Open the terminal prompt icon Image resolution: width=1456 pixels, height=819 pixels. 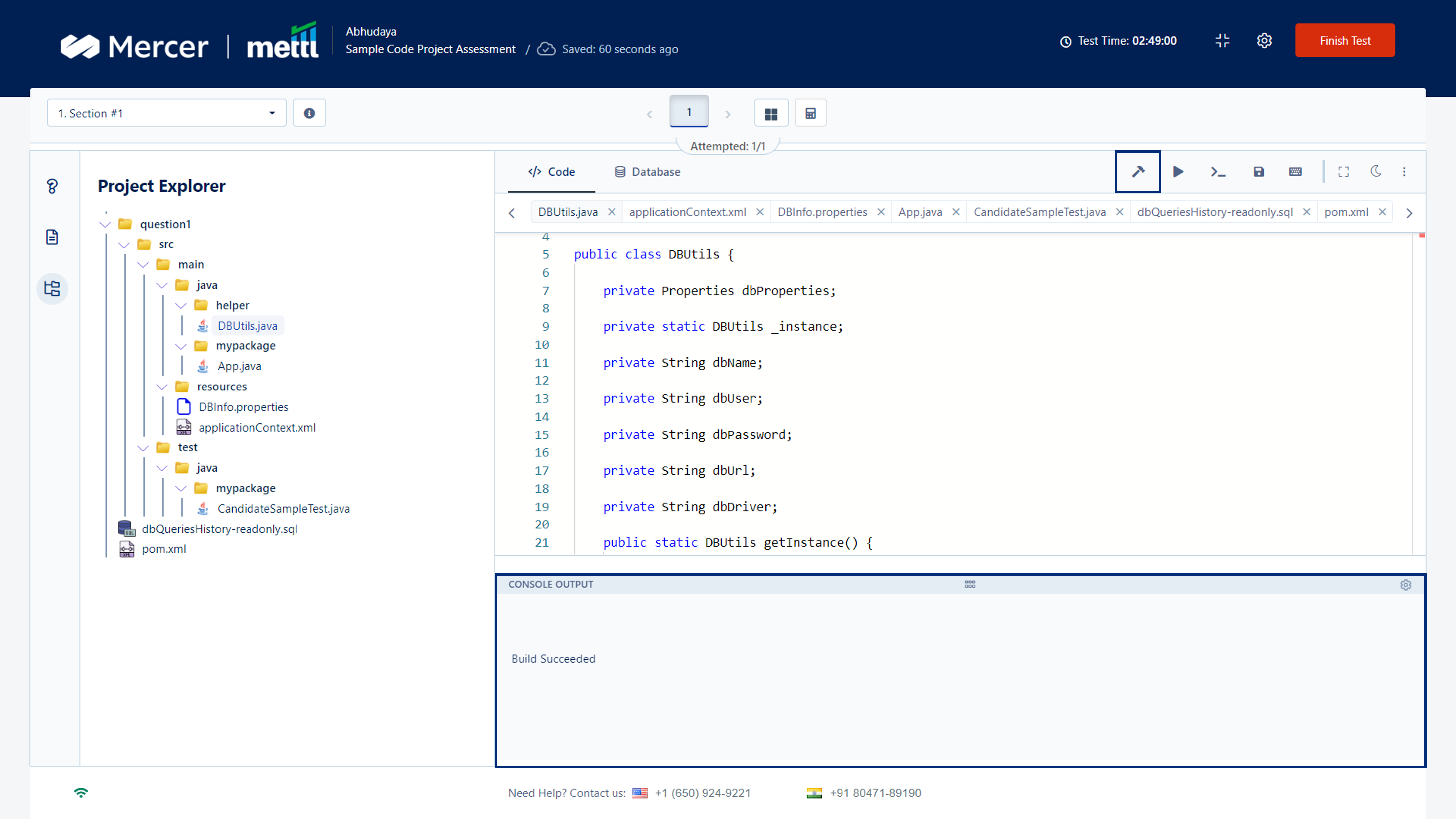[1218, 172]
